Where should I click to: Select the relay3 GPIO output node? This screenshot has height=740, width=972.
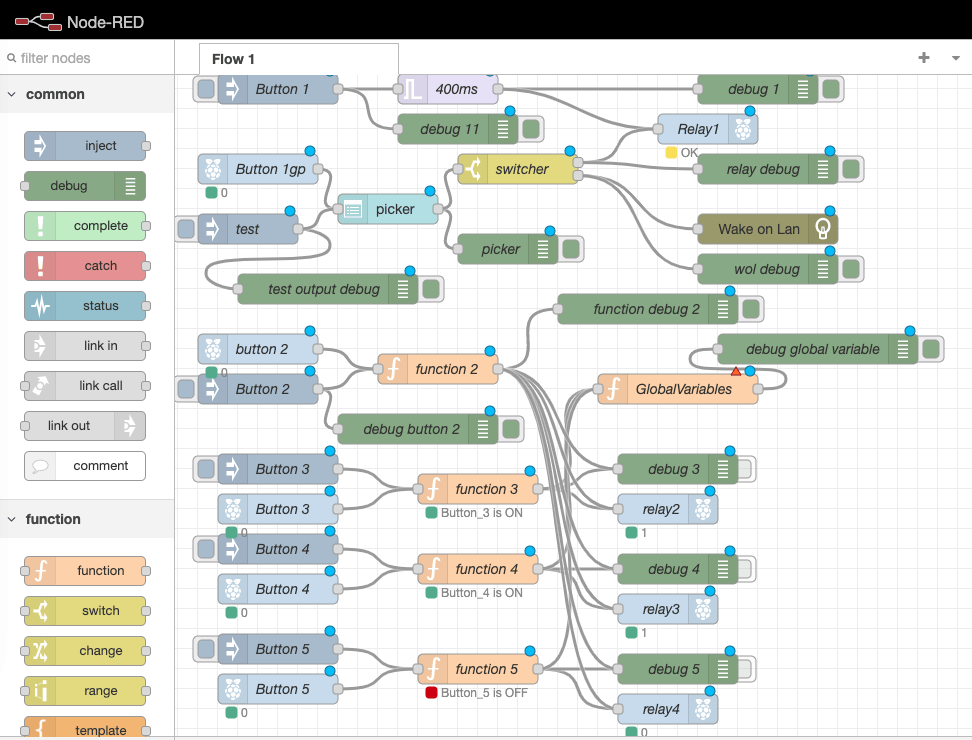tap(668, 609)
